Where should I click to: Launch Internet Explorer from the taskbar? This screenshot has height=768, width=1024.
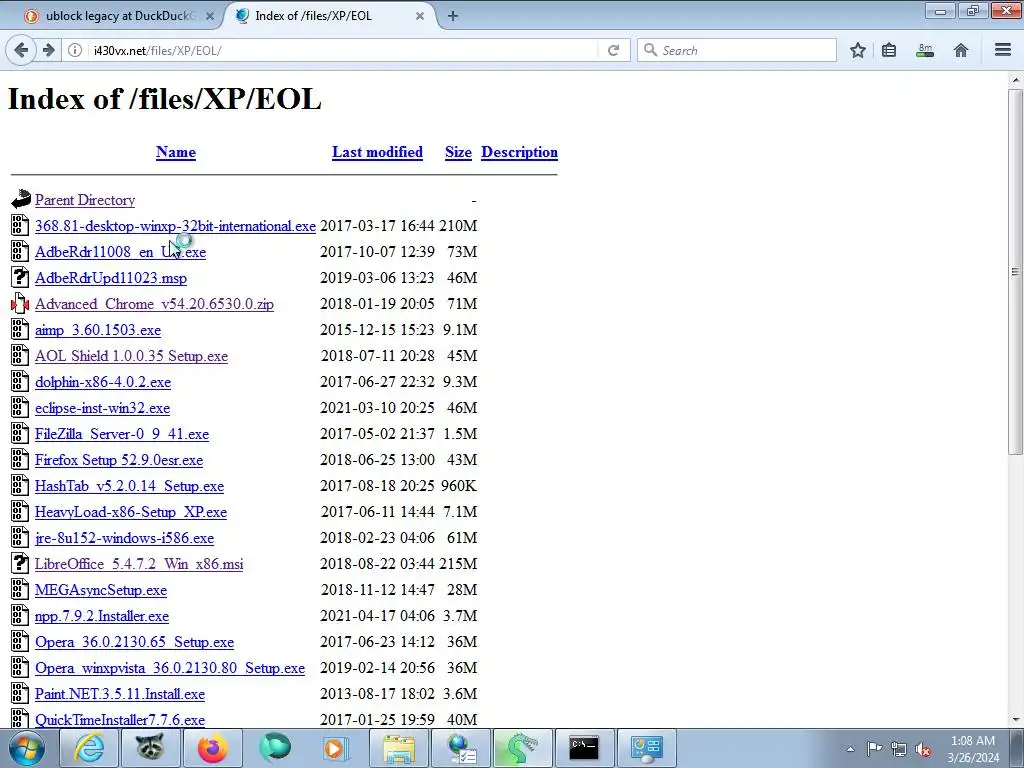coord(89,748)
